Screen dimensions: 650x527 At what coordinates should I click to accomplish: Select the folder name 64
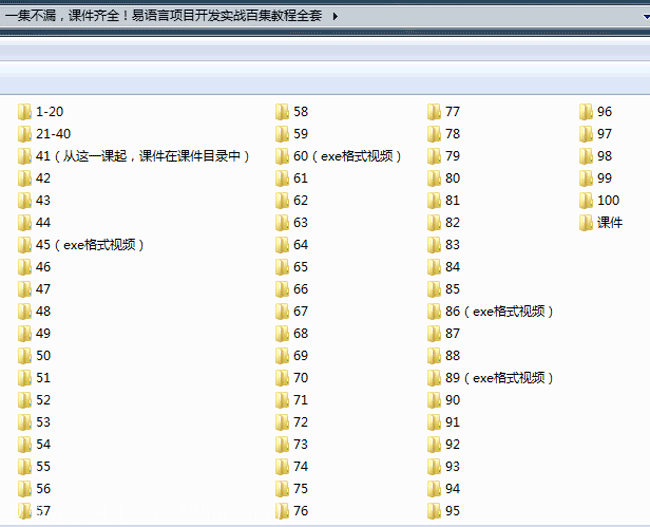click(x=301, y=245)
